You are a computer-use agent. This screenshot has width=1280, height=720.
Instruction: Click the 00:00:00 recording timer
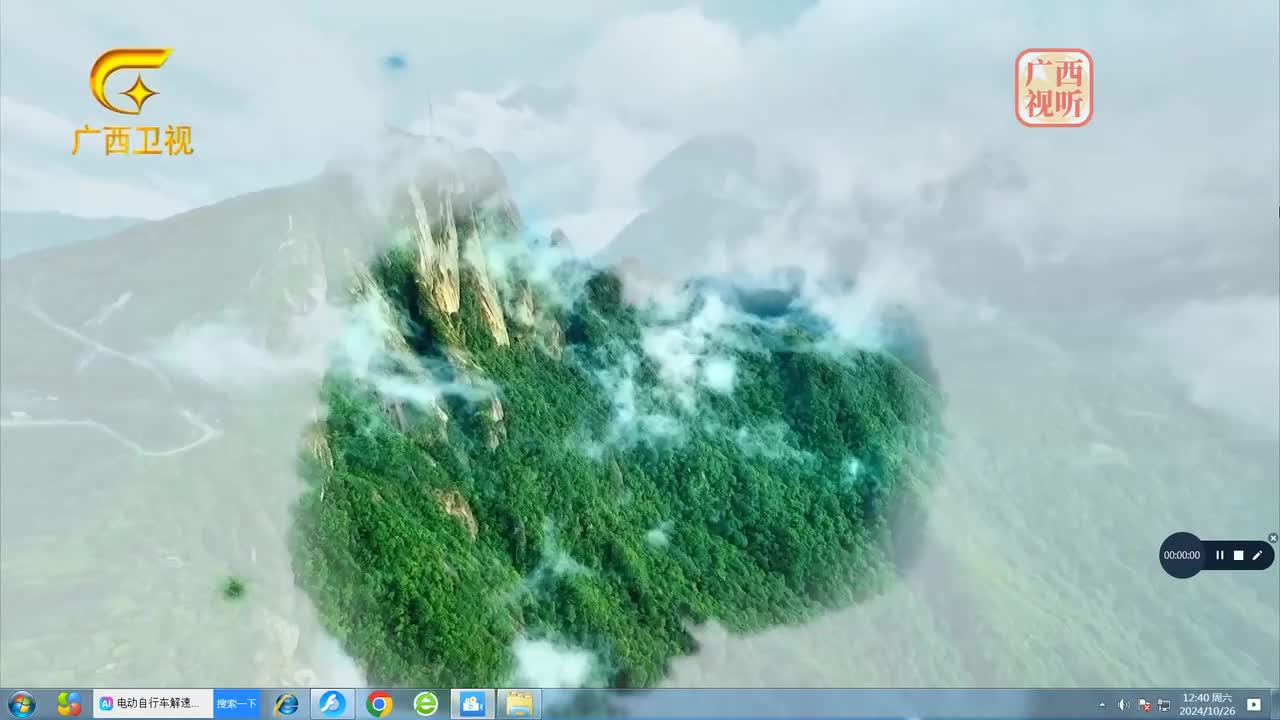click(1182, 555)
